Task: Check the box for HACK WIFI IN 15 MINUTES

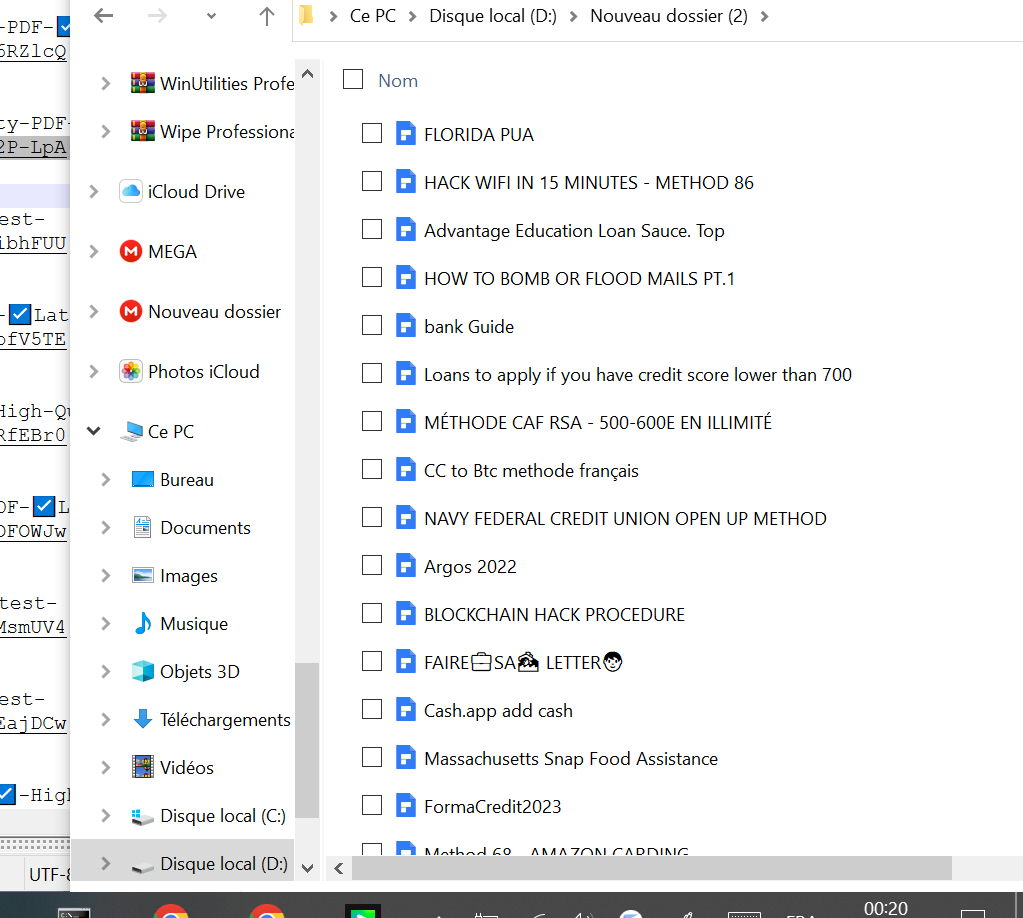Action: (x=372, y=181)
